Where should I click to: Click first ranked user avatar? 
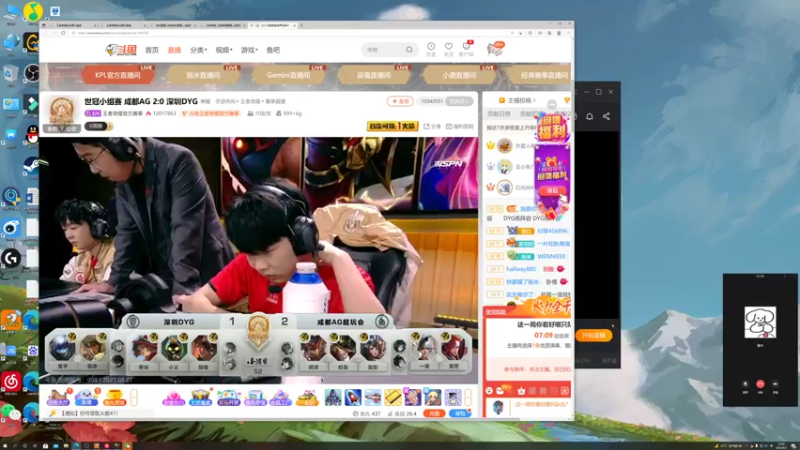tap(505, 146)
